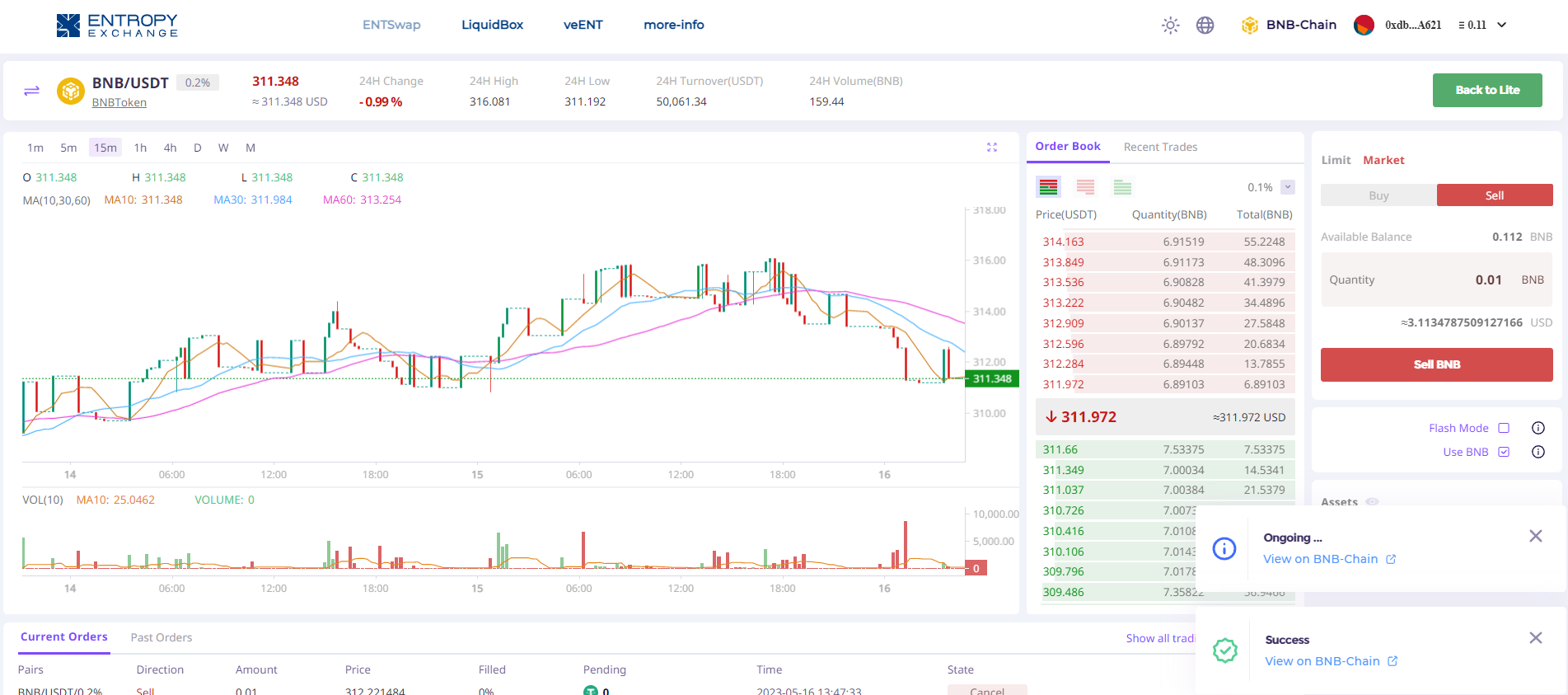This screenshot has width=1568, height=695.
Task: Open wallet account dropdown chevron
Action: tap(1502, 25)
